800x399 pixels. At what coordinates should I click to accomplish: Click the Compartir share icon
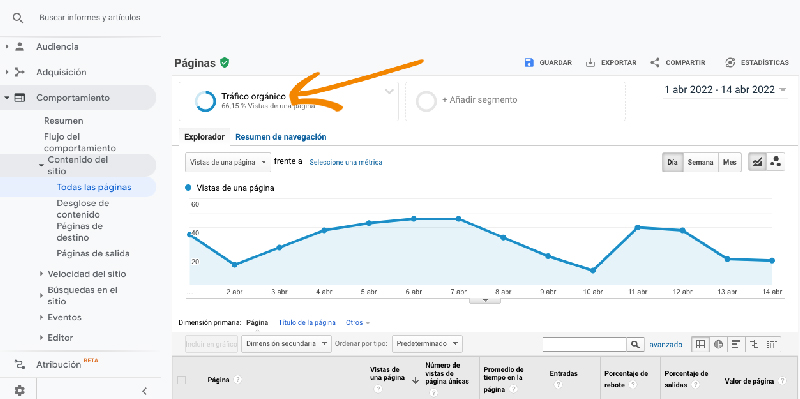pos(655,63)
